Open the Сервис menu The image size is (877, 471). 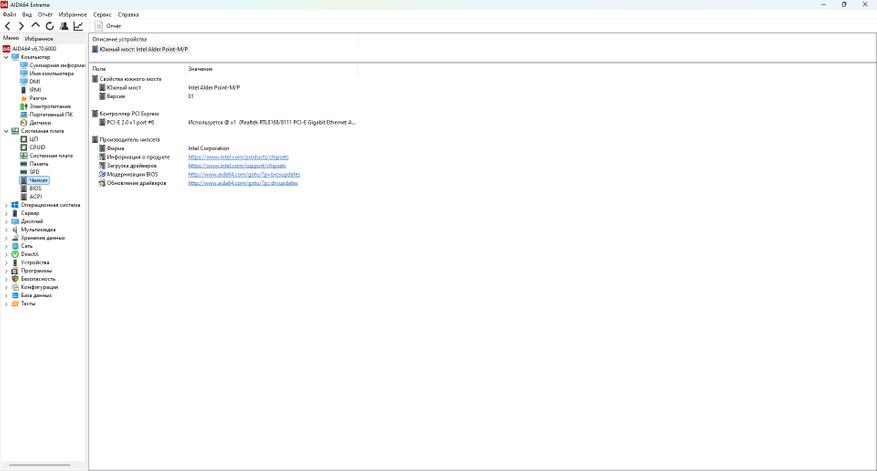(102, 15)
